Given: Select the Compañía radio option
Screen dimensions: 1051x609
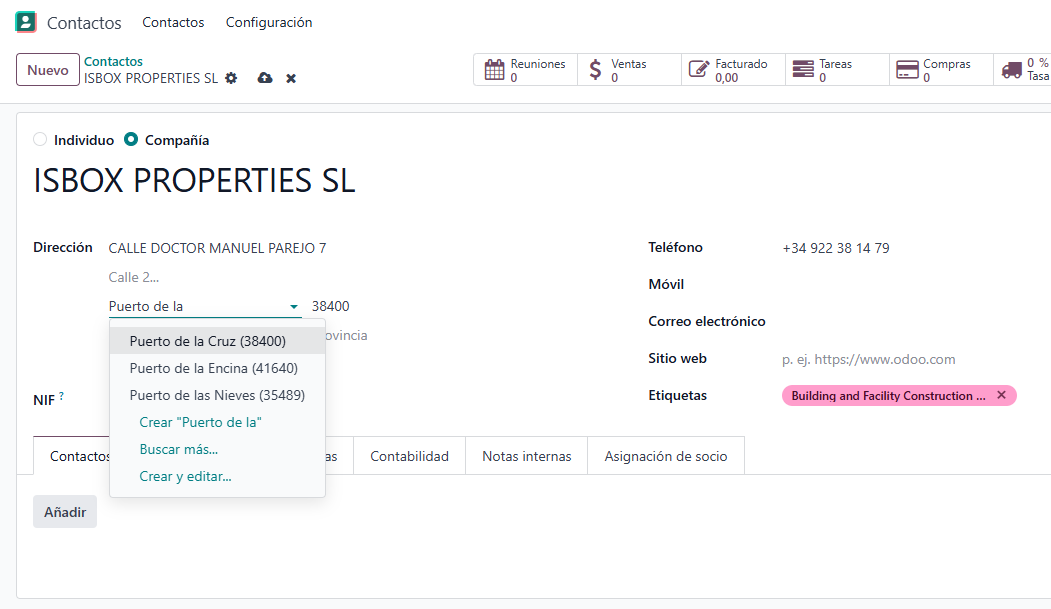Looking at the screenshot, I should 131,140.
